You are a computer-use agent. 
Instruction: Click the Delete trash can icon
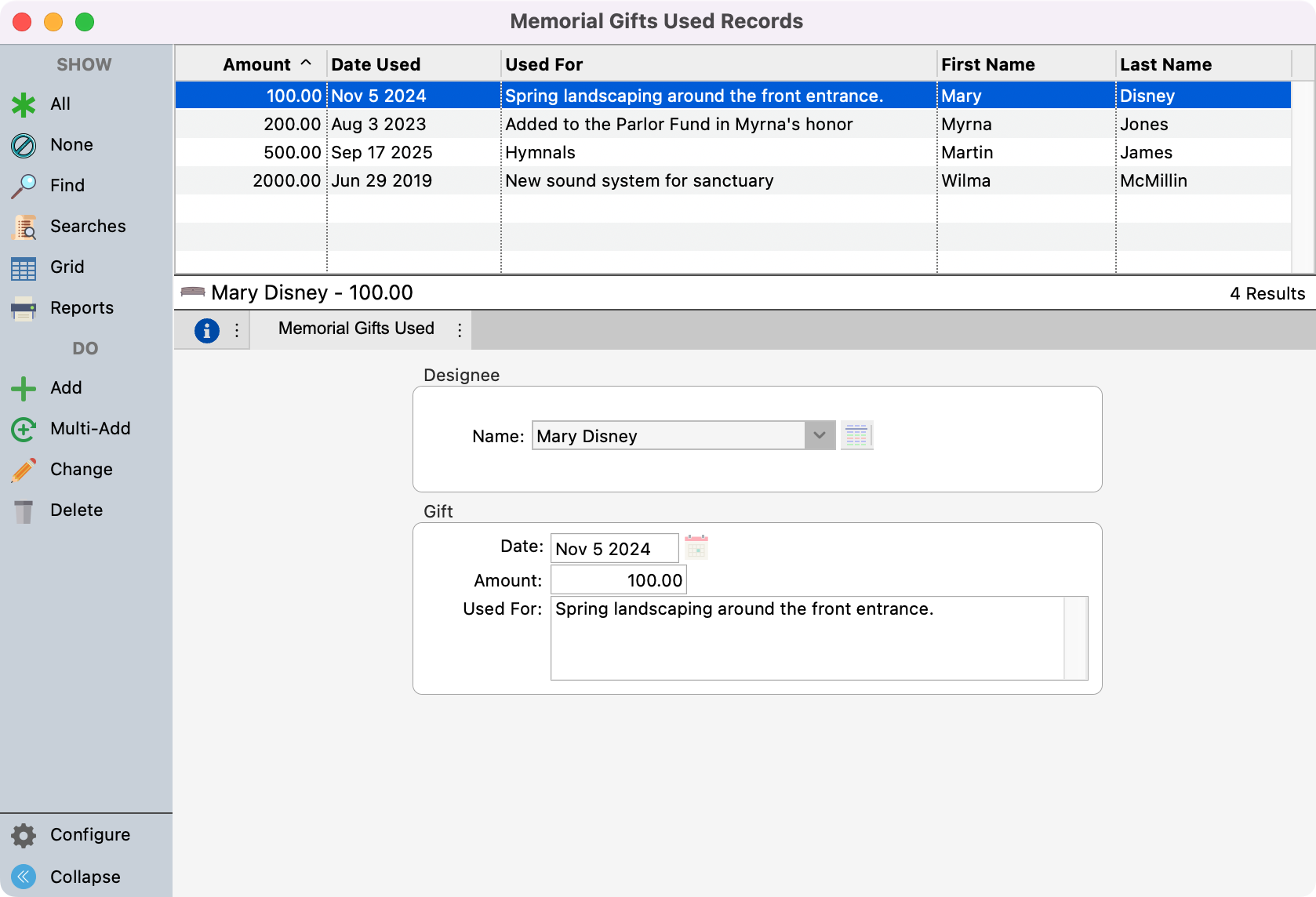(24, 510)
